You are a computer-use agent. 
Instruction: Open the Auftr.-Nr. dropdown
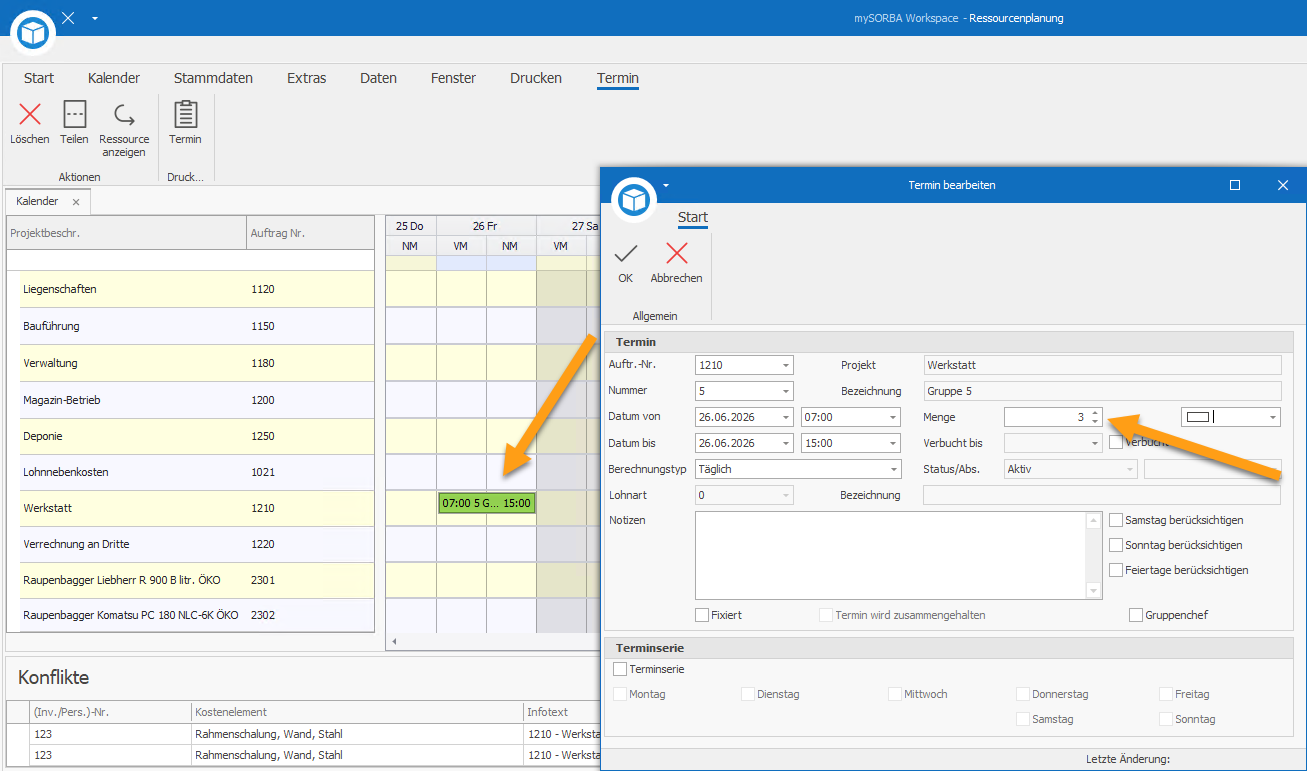point(786,365)
